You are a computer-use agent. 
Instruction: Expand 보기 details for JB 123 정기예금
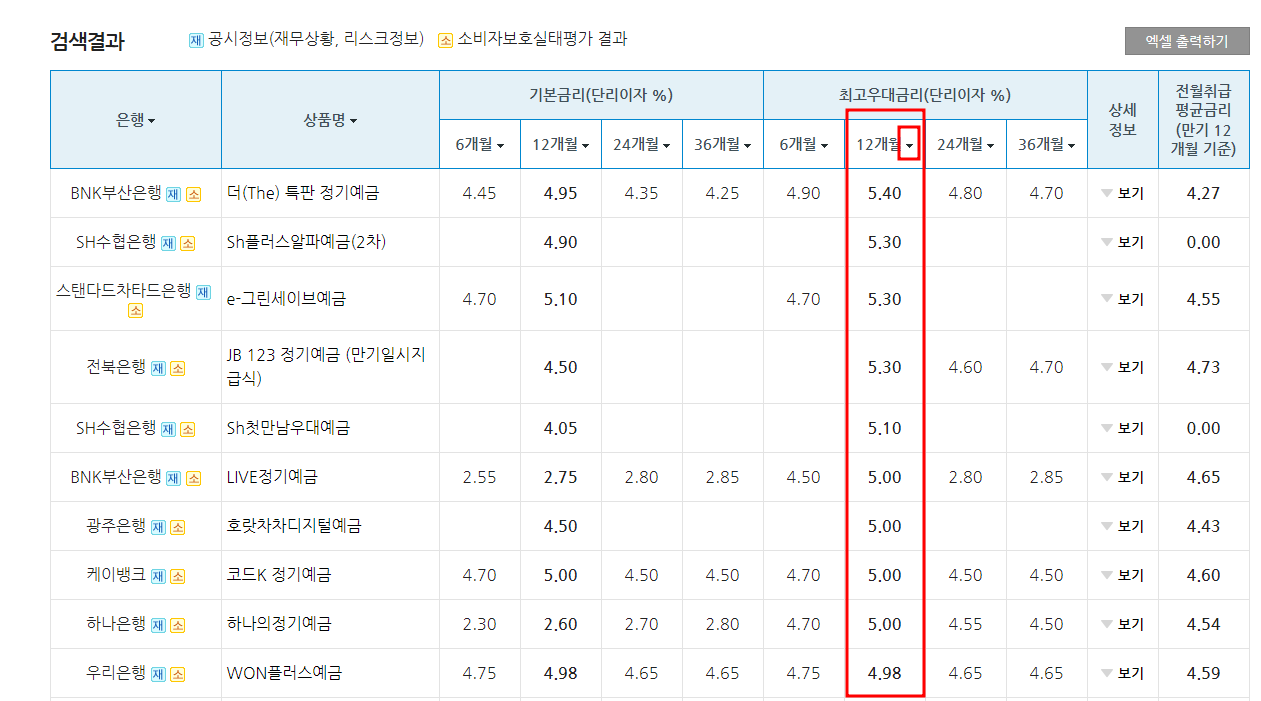tap(1122, 368)
